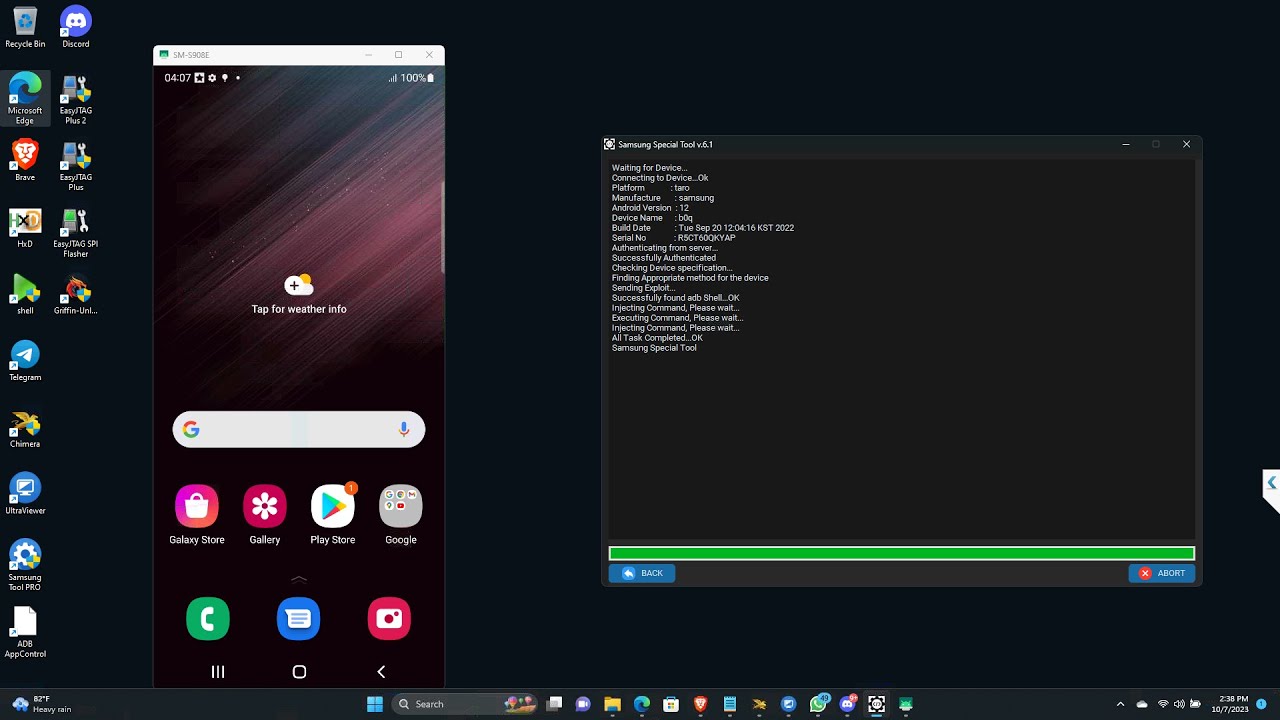The height and width of the screenshot is (720, 1280).
Task: Click the green progress bar
Action: click(901, 553)
